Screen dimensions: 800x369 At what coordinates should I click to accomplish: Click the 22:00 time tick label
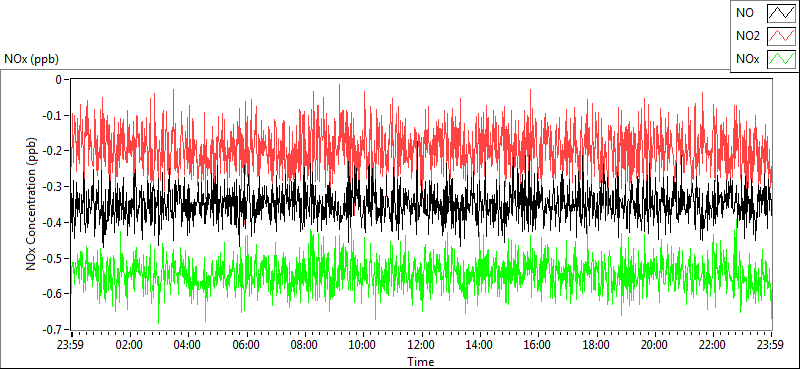pos(713,344)
